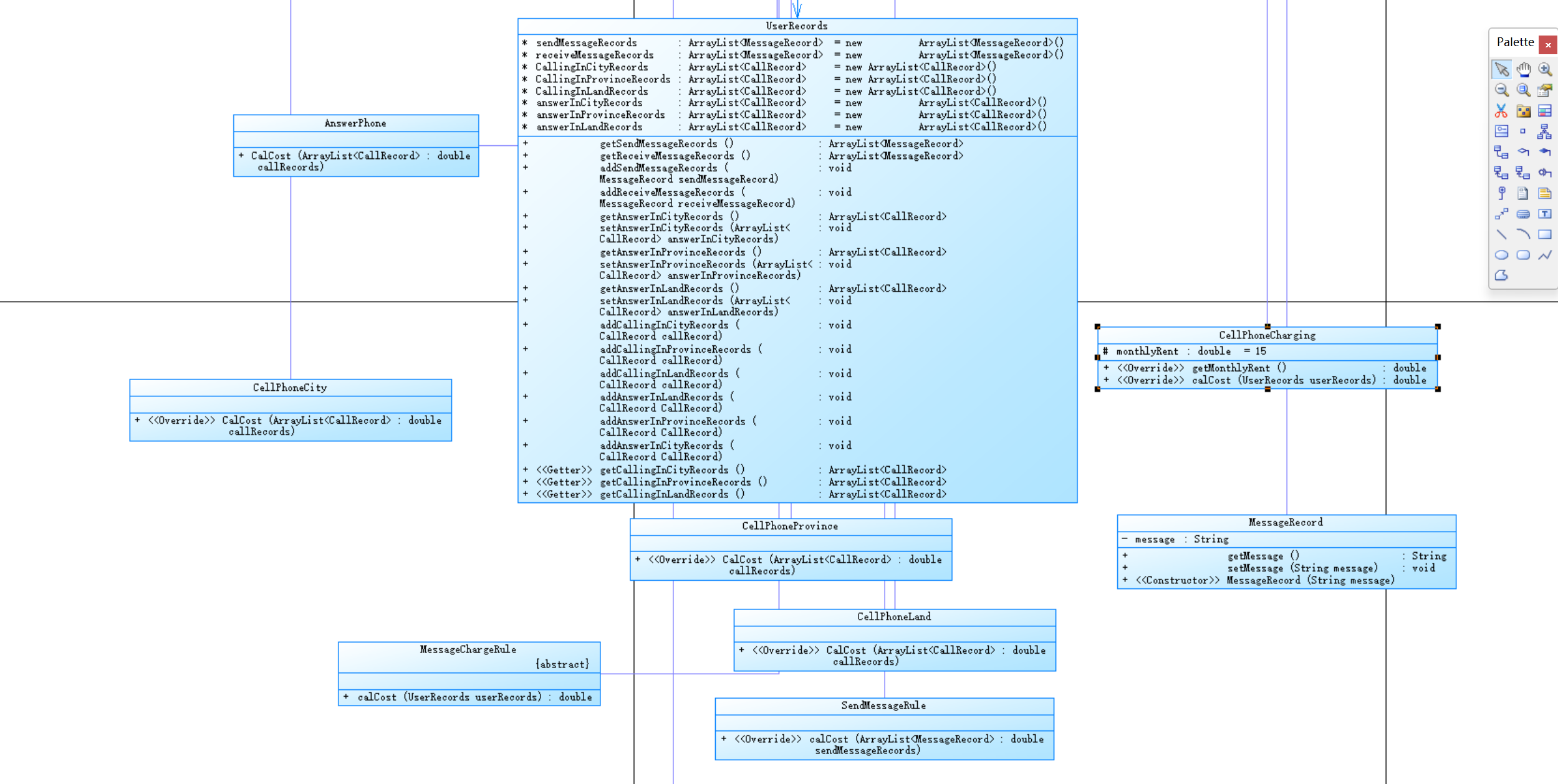Close the Palette panel
The width and height of the screenshot is (1558, 784).
click(1547, 45)
